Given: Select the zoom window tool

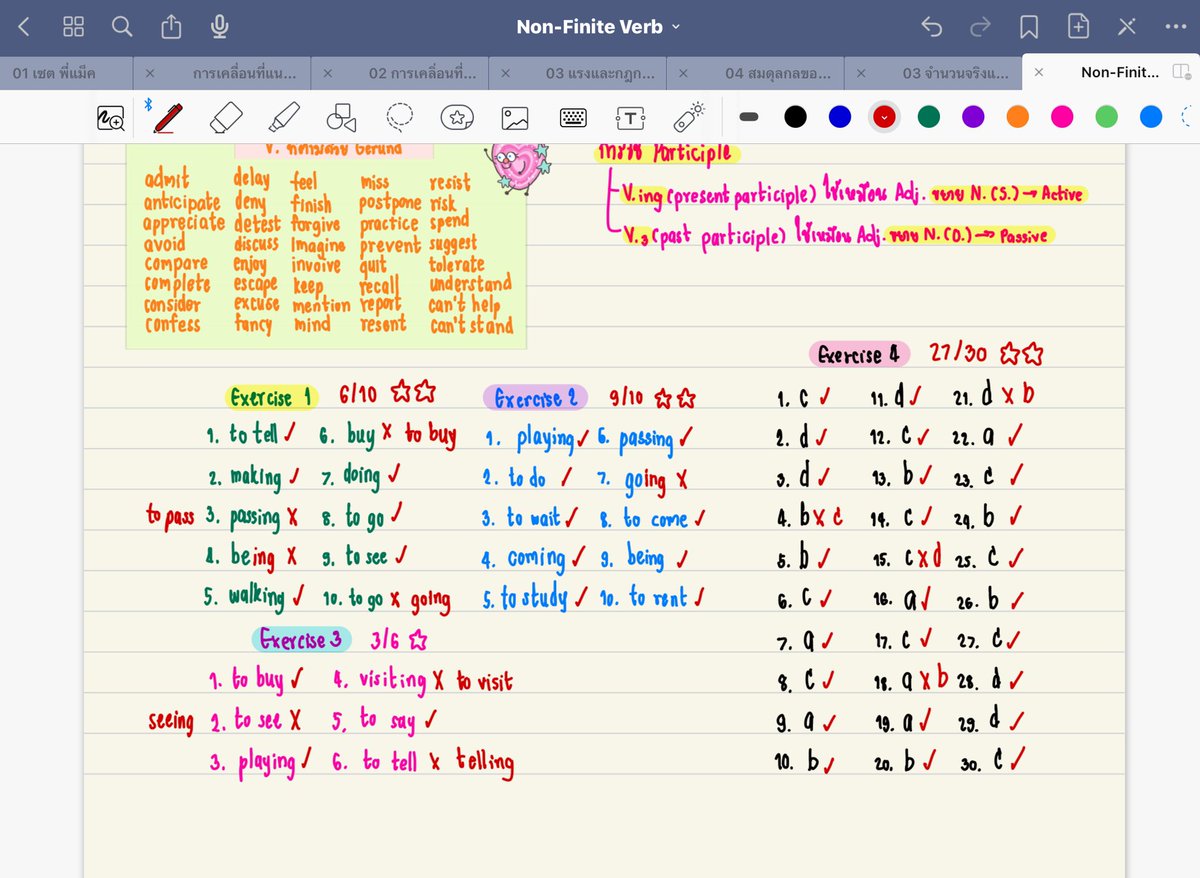Looking at the screenshot, I should [x=111, y=118].
